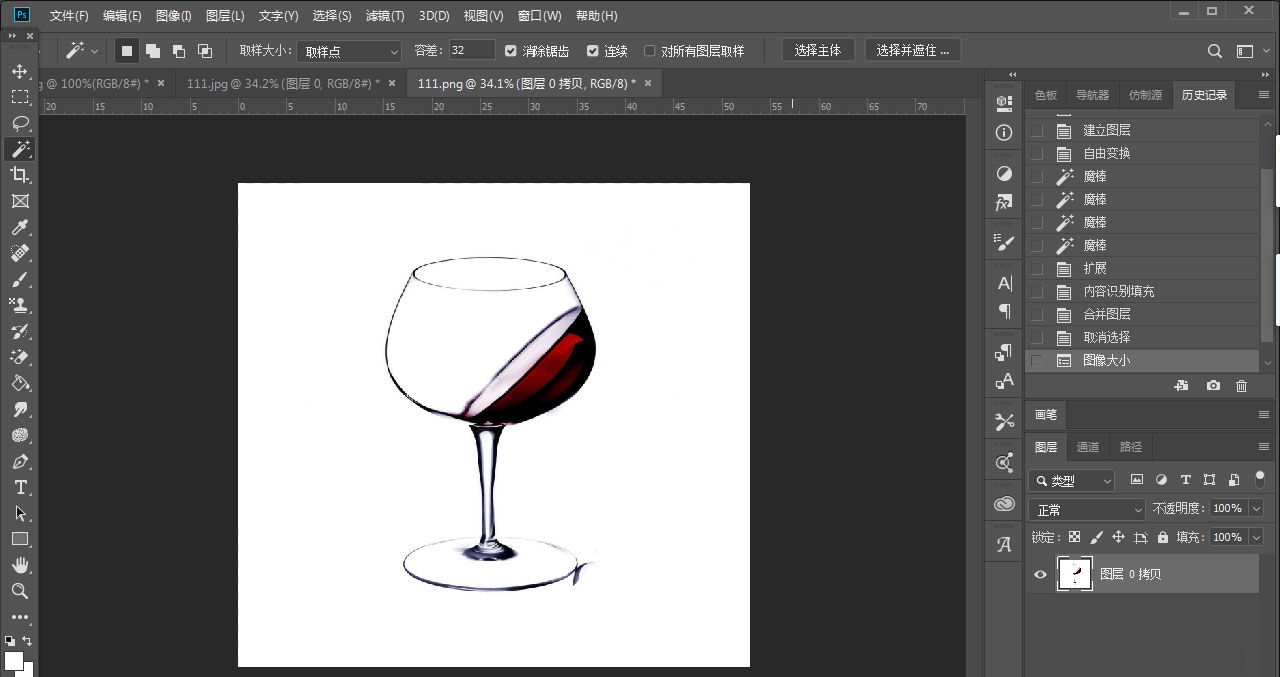
Task: Select the Path Selection tool
Action: click(19, 513)
